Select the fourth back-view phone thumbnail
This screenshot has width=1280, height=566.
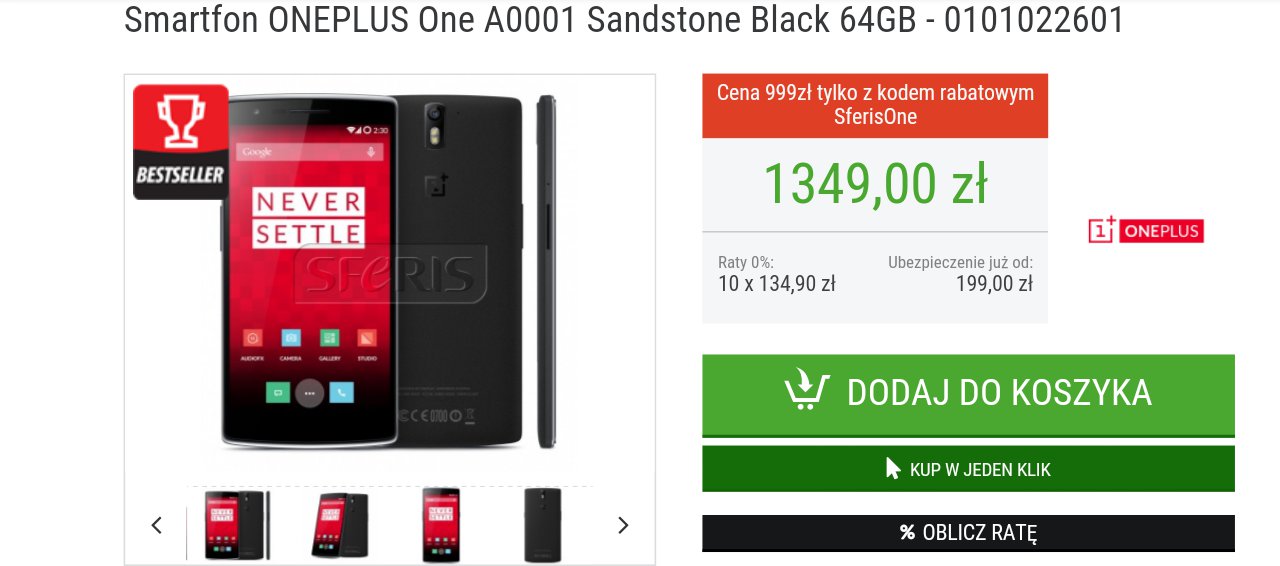(542, 525)
